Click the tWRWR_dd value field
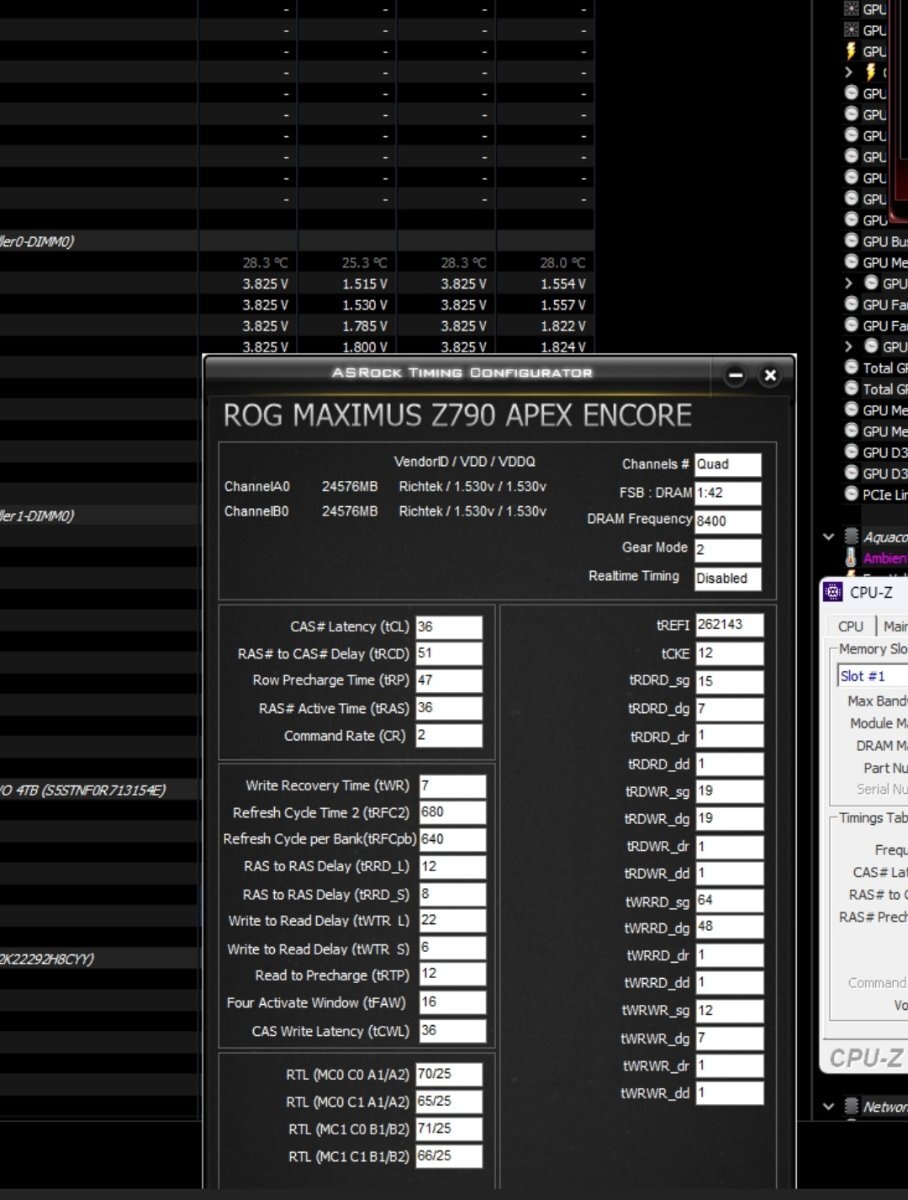Viewport: 908px width, 1200px height. (730, 1093)
